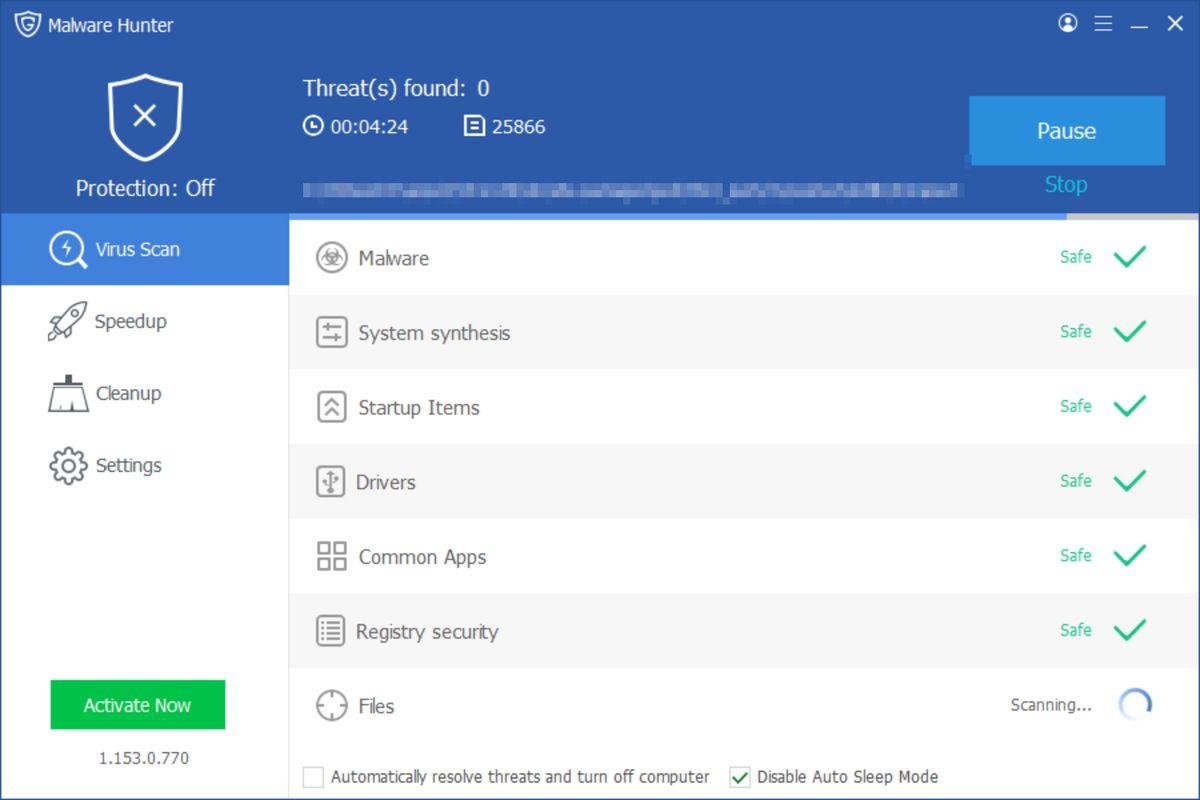Click the Malware row label
Screen dimensions: 1200x800
click(x=393, y=258)
